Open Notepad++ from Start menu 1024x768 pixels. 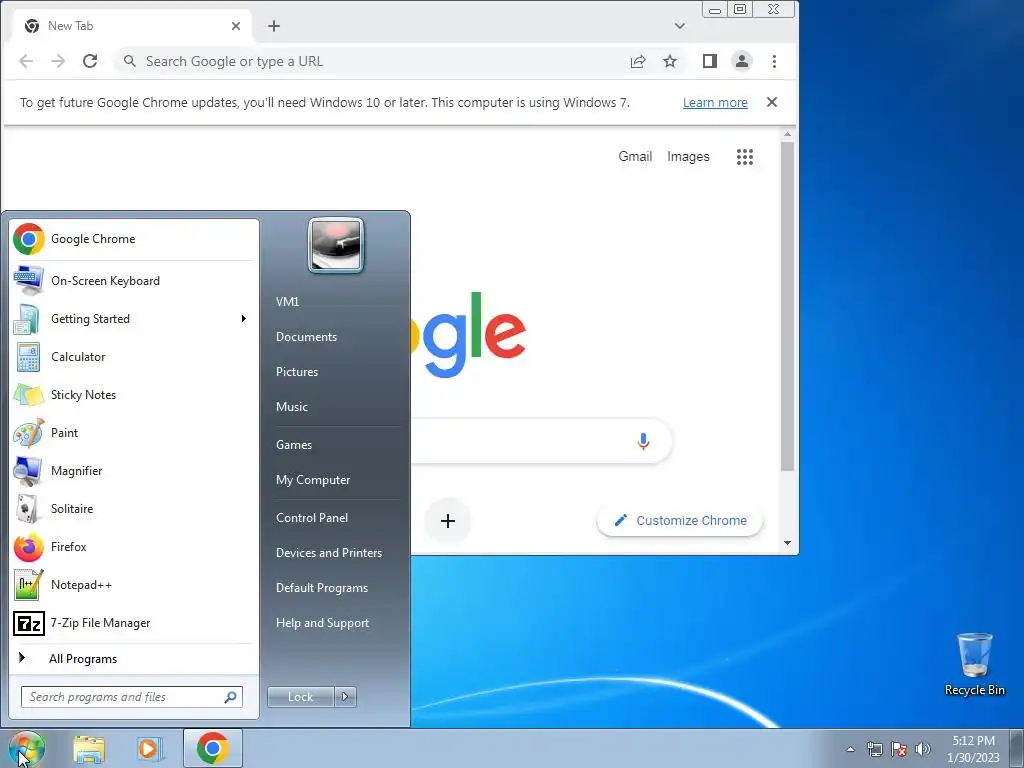point(133,584)
